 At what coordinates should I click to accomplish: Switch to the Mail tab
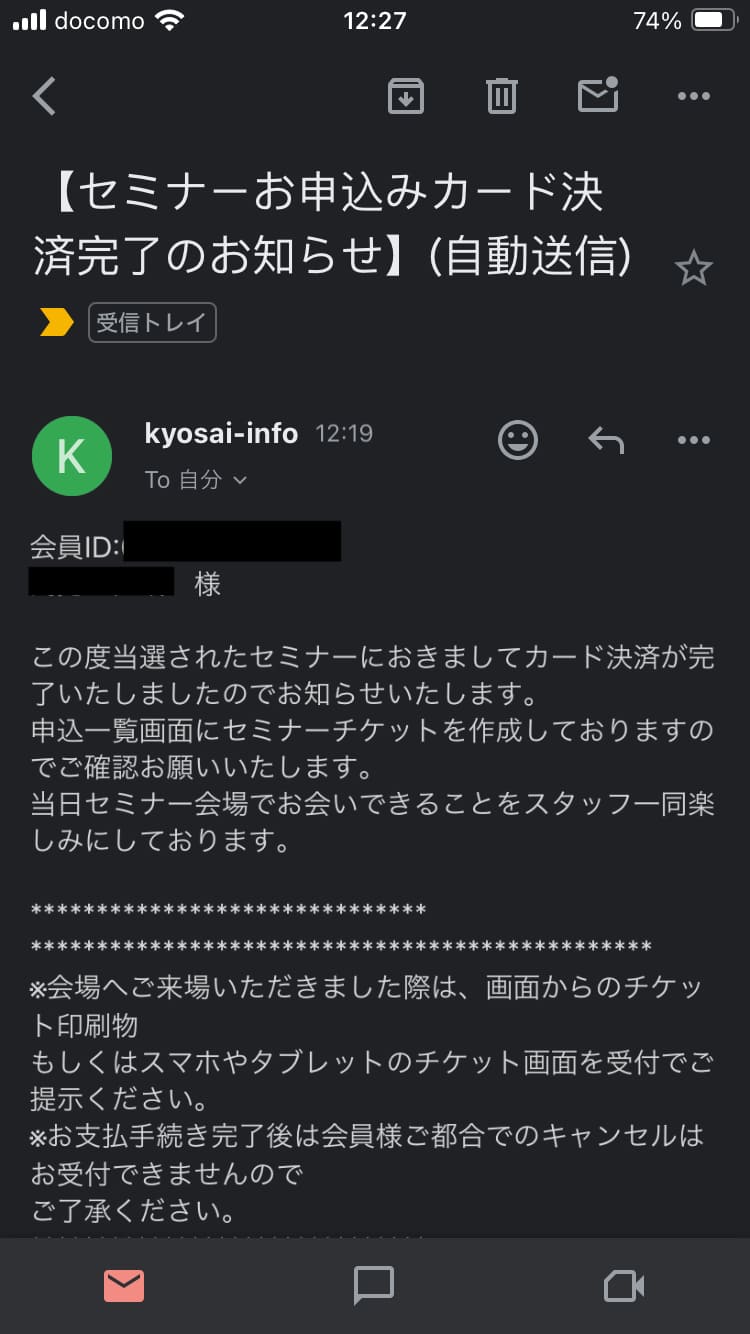(x=124, y=1286)
